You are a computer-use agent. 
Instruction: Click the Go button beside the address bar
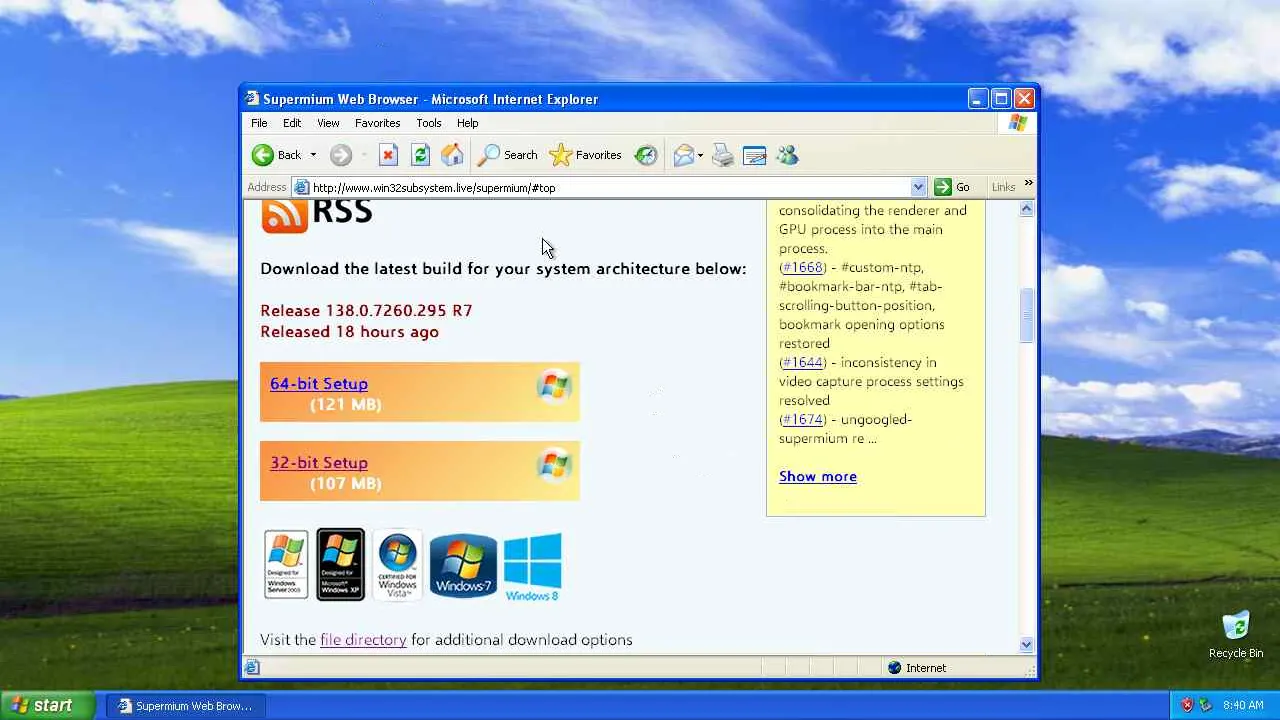tap(952, 187)
